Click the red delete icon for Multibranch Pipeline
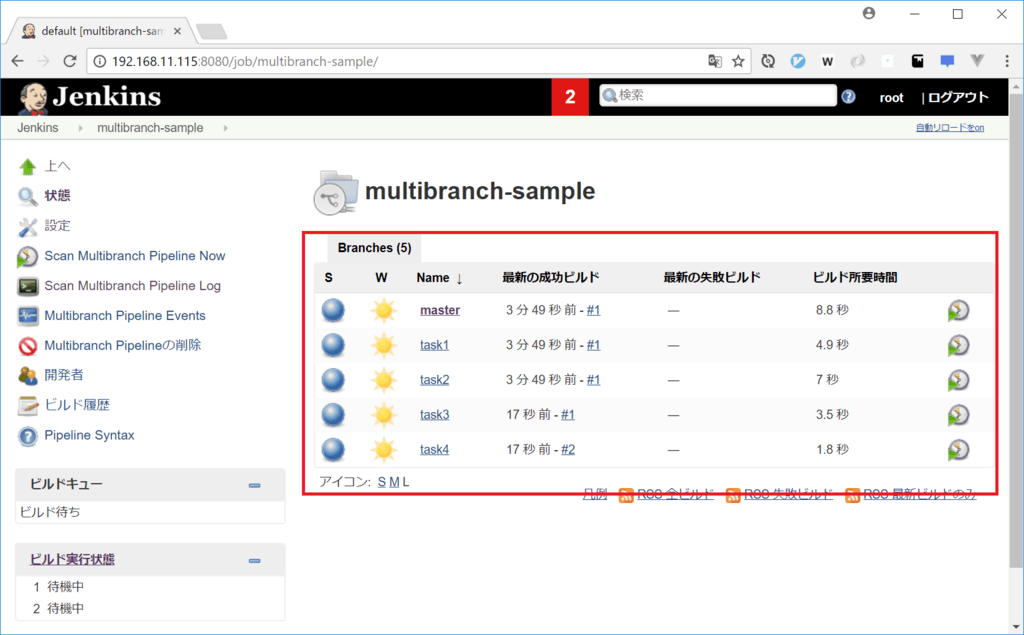Screen dimensions: 1024x635 coord(27,346)
